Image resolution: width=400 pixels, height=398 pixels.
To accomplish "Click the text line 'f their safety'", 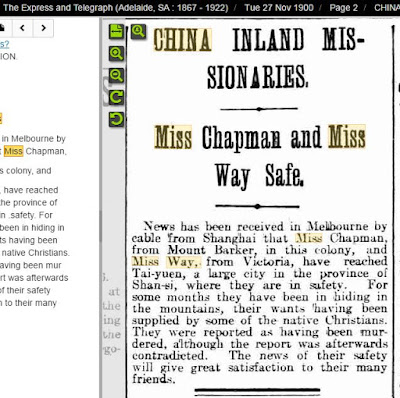I will 25,290.
